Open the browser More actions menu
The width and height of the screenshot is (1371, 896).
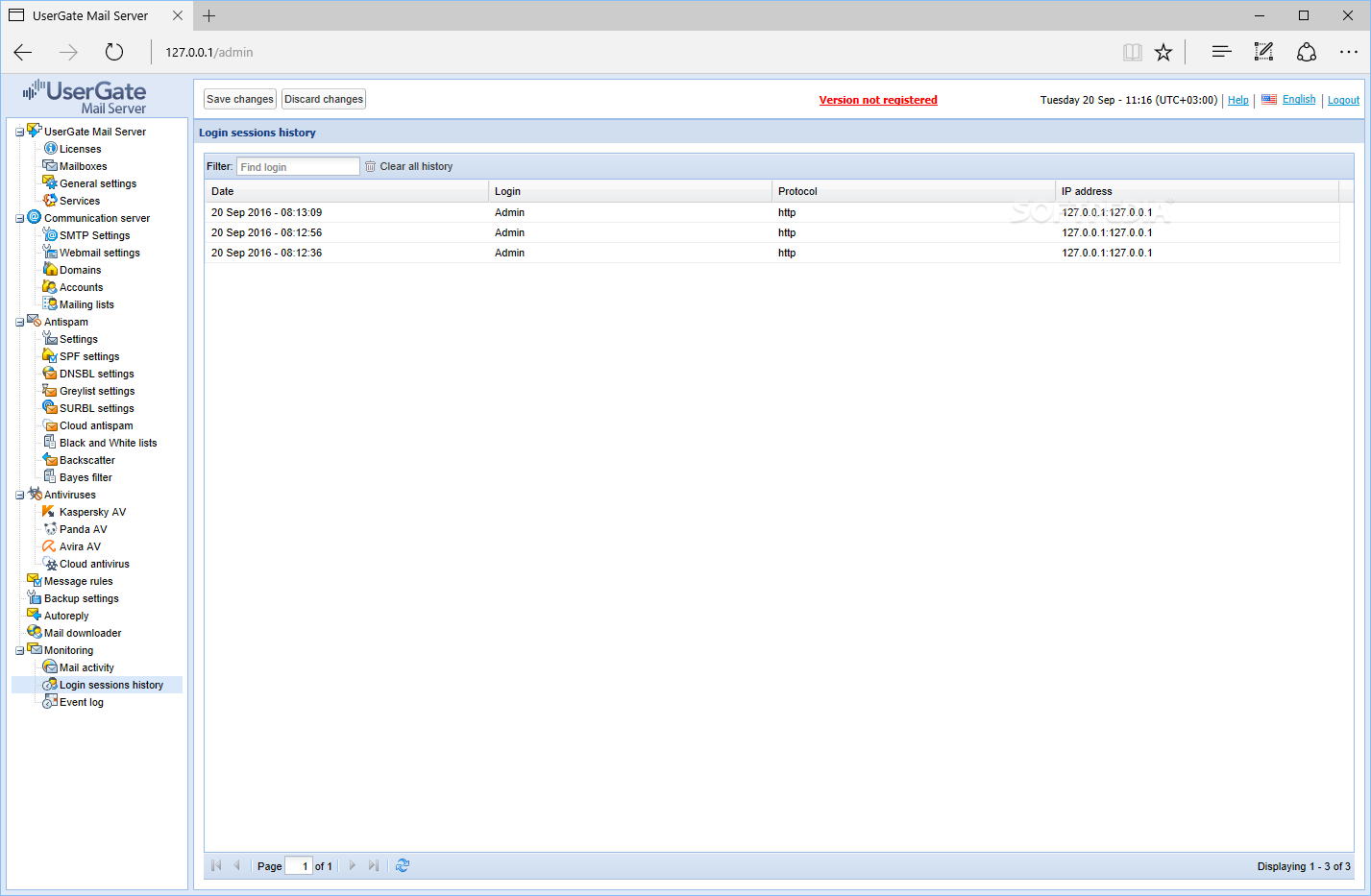(1348, 52)
